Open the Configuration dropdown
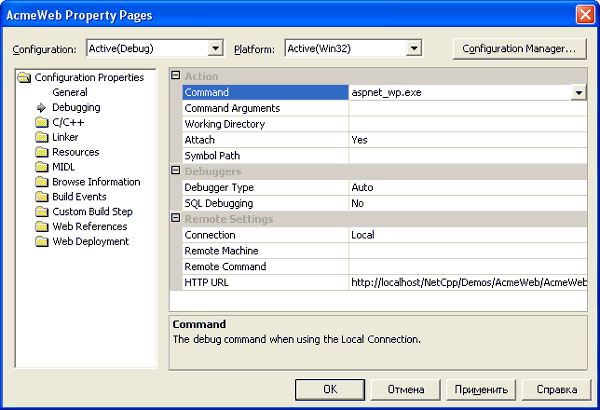 point(215,48)
